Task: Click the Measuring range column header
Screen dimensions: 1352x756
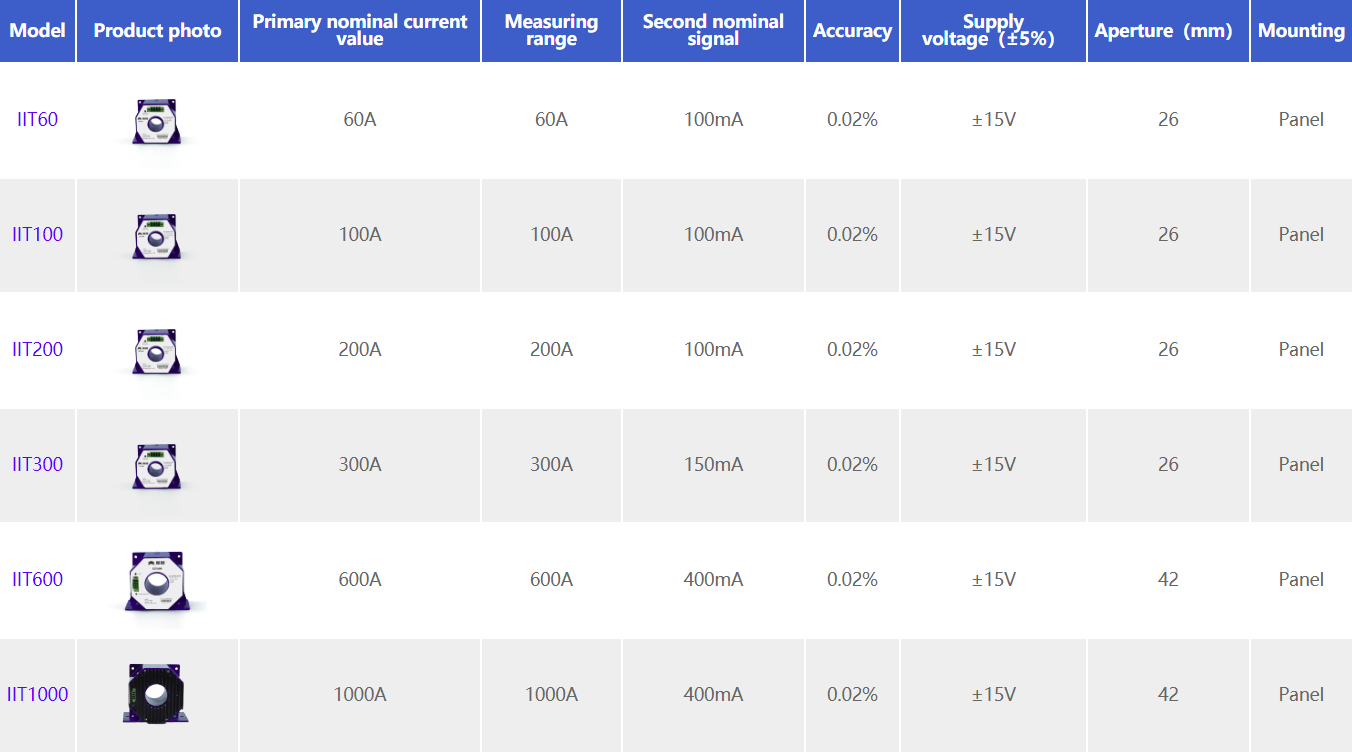Action: pos(551,31)
